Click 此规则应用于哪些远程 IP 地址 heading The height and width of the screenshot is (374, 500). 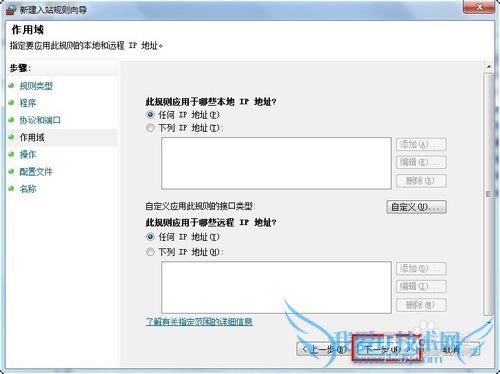pyautogui.click(x=211, y=222)
